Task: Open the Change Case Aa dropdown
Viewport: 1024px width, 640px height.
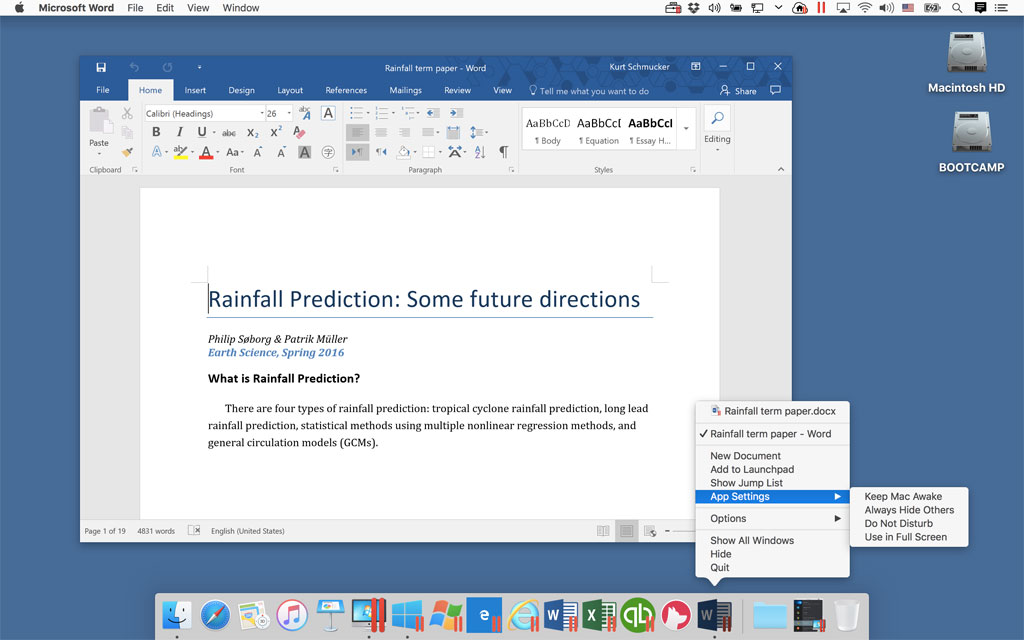Action: tap(234, 152)
